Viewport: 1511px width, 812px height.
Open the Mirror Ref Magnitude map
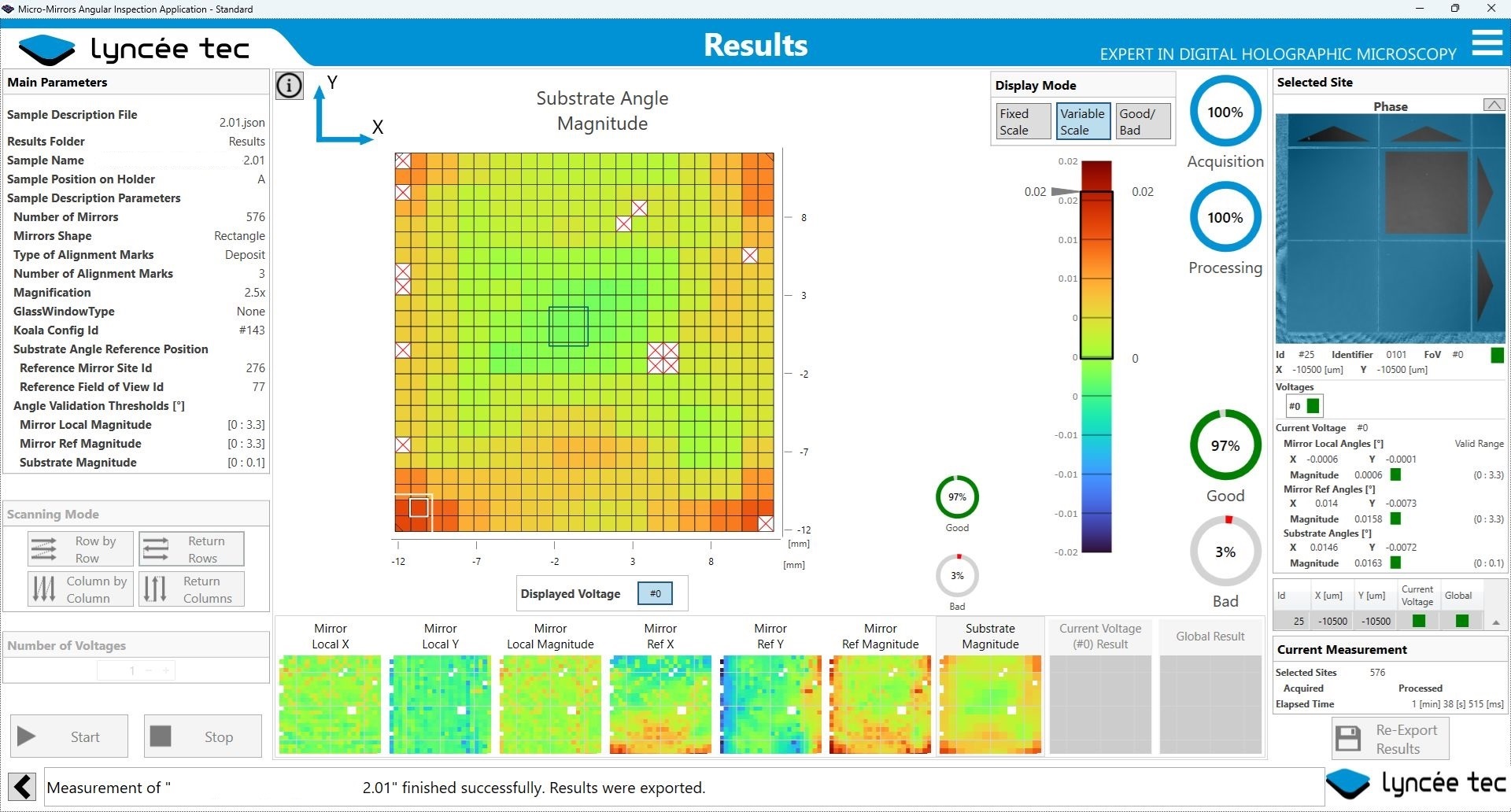point(880,704)
